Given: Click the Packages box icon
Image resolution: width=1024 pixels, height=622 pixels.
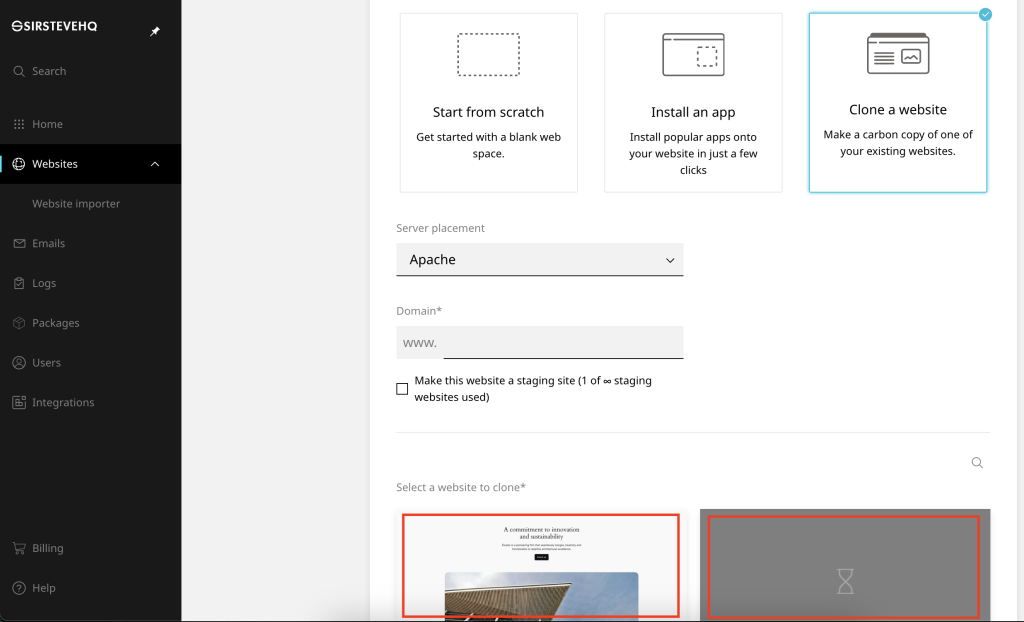Looking at the screenshot, I should (19, 323).
